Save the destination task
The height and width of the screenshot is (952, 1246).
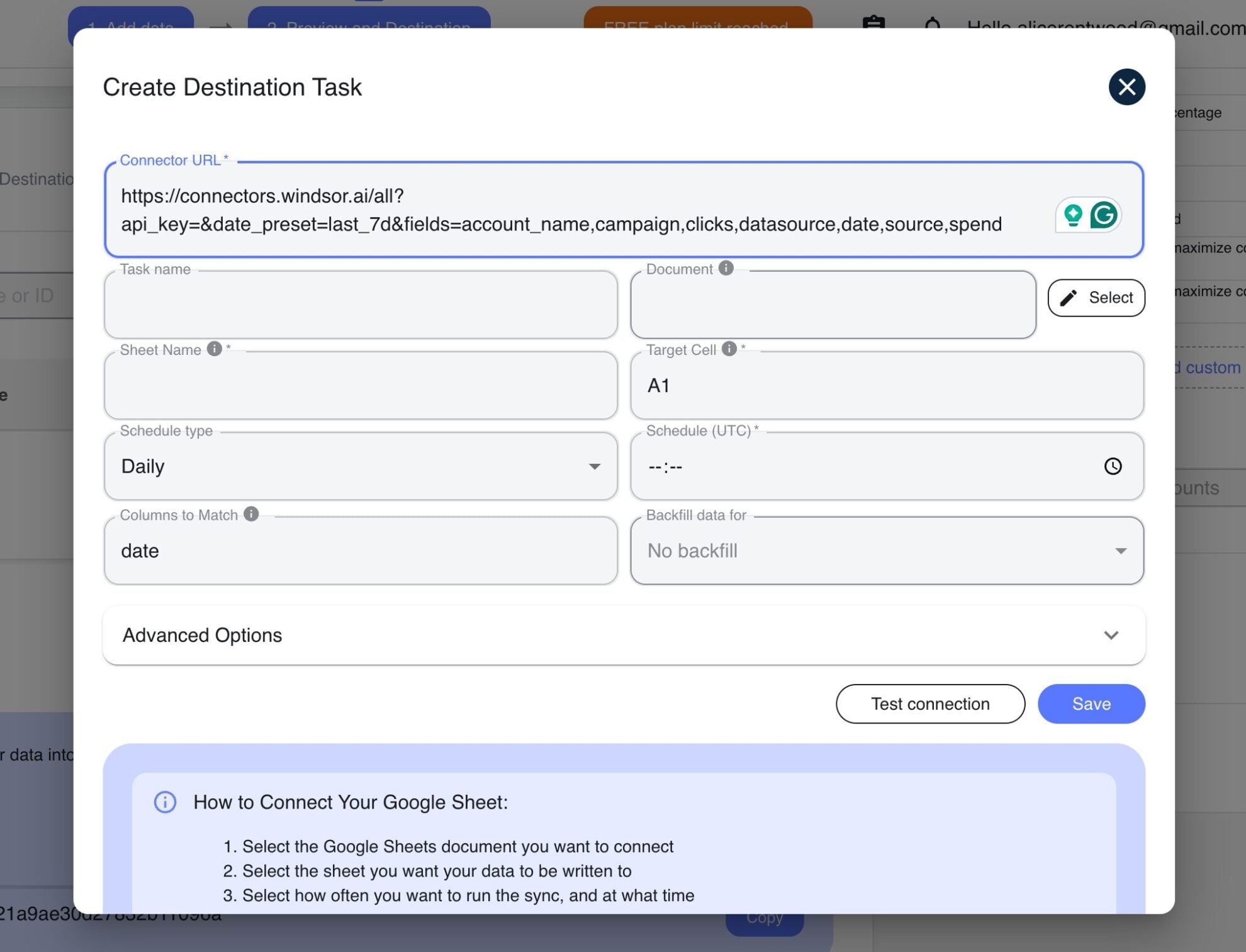1091,703
